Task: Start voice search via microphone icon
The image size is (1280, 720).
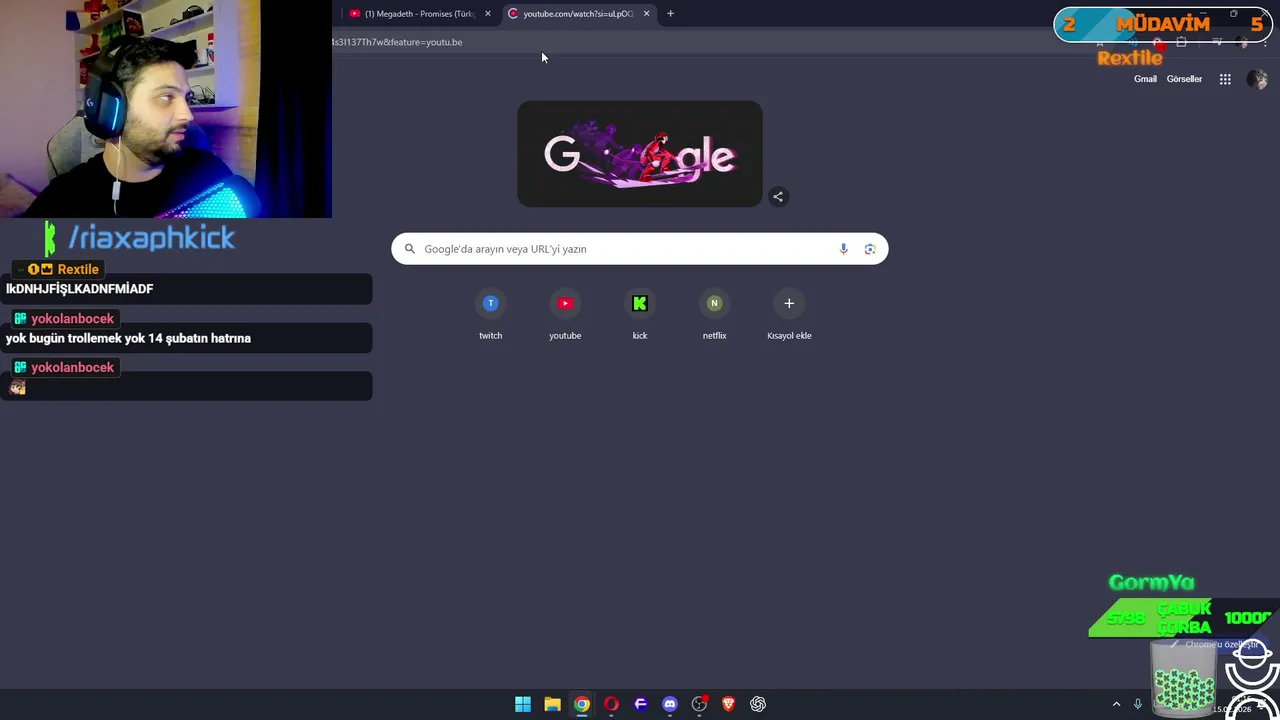Action: [843, 249]
